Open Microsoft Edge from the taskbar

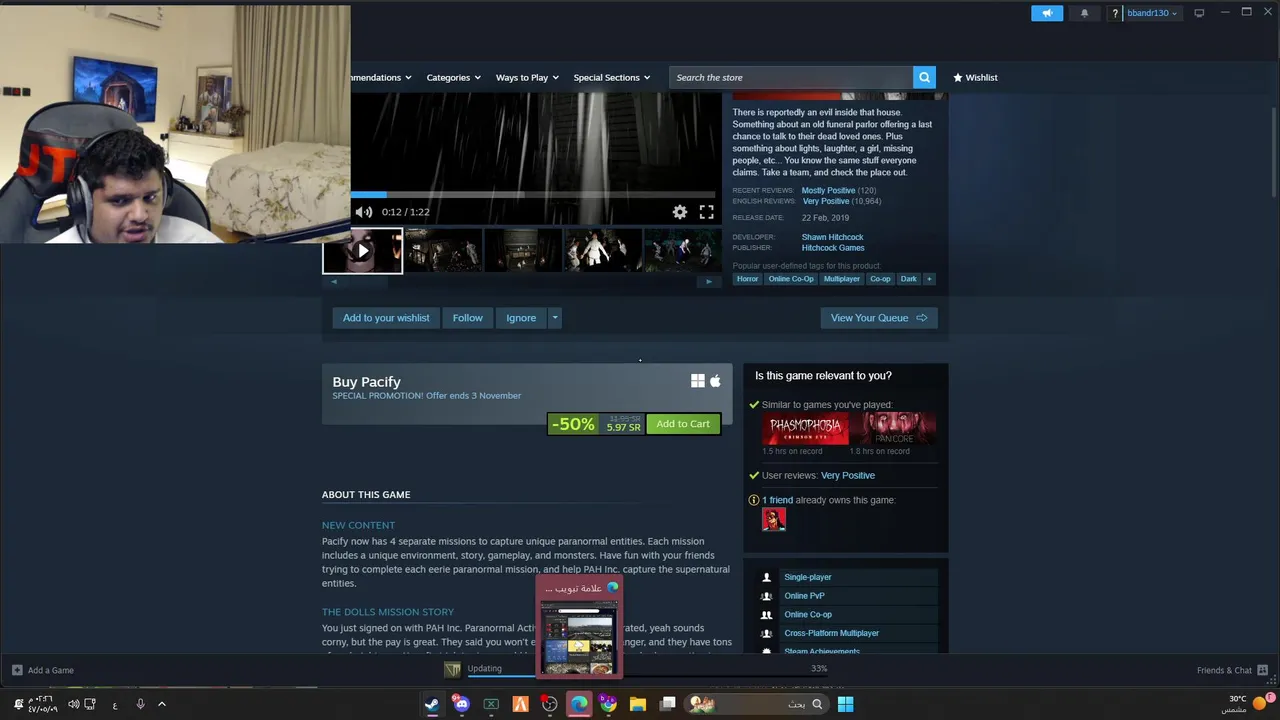pyautogui.click(x=579, y=704)
